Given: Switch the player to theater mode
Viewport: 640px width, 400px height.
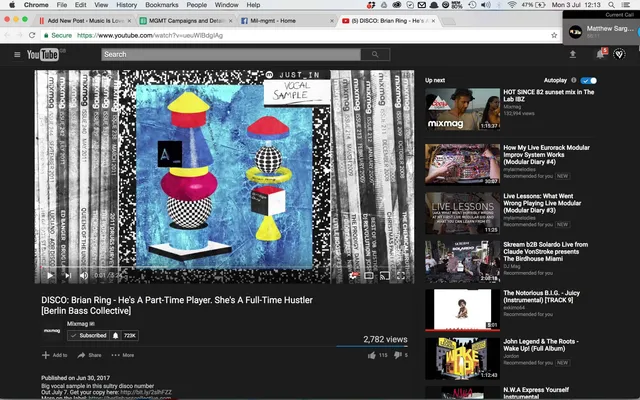Looking at the screenshot, I should [369, 276].
